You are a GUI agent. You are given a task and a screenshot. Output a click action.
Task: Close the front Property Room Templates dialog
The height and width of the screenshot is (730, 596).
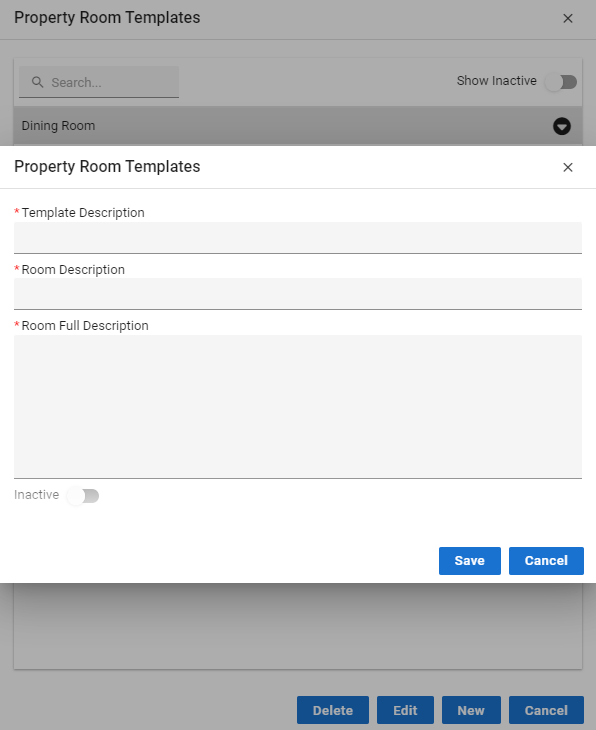tap(568, 167)
